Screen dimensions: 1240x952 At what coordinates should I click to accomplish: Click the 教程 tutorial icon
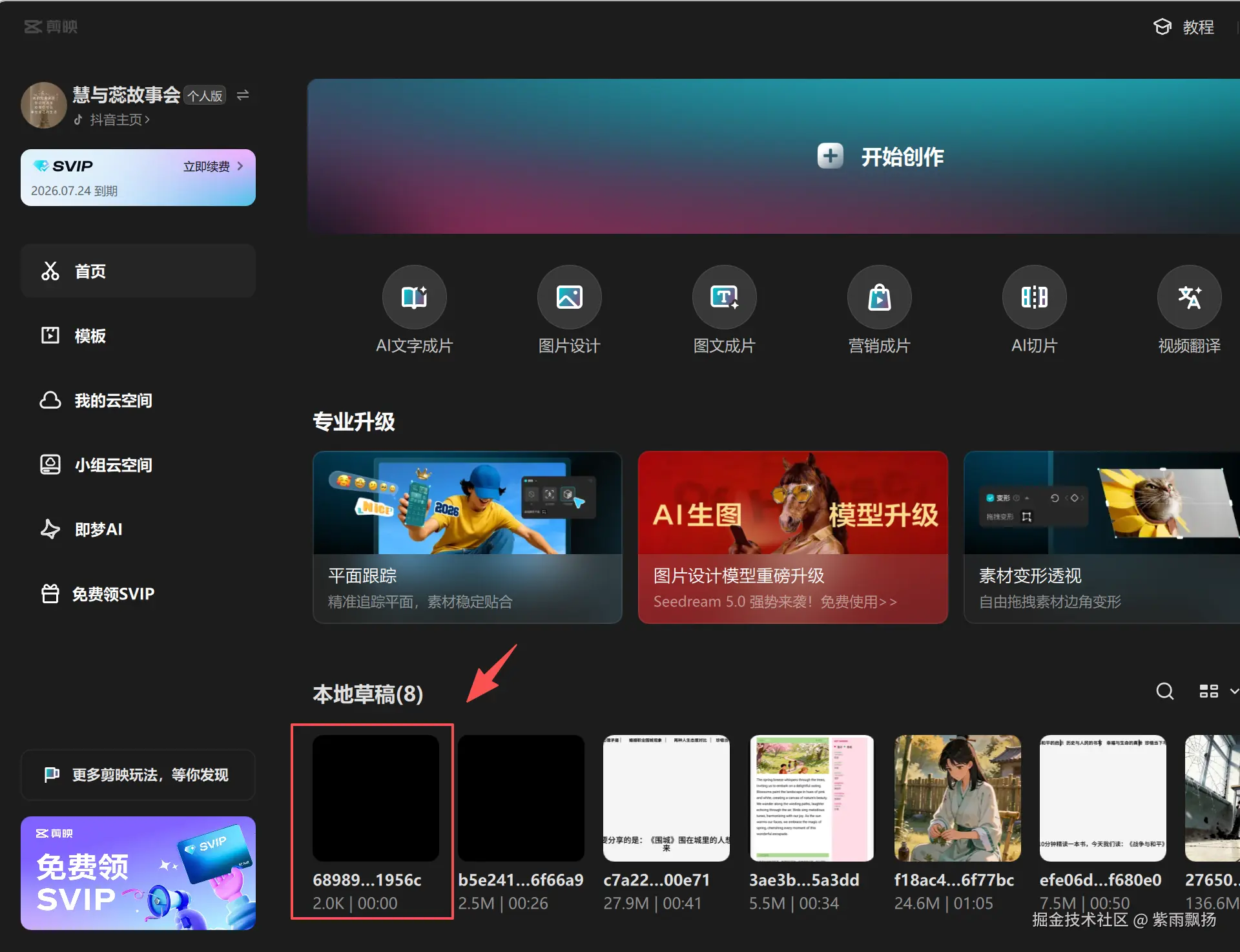1162,26
